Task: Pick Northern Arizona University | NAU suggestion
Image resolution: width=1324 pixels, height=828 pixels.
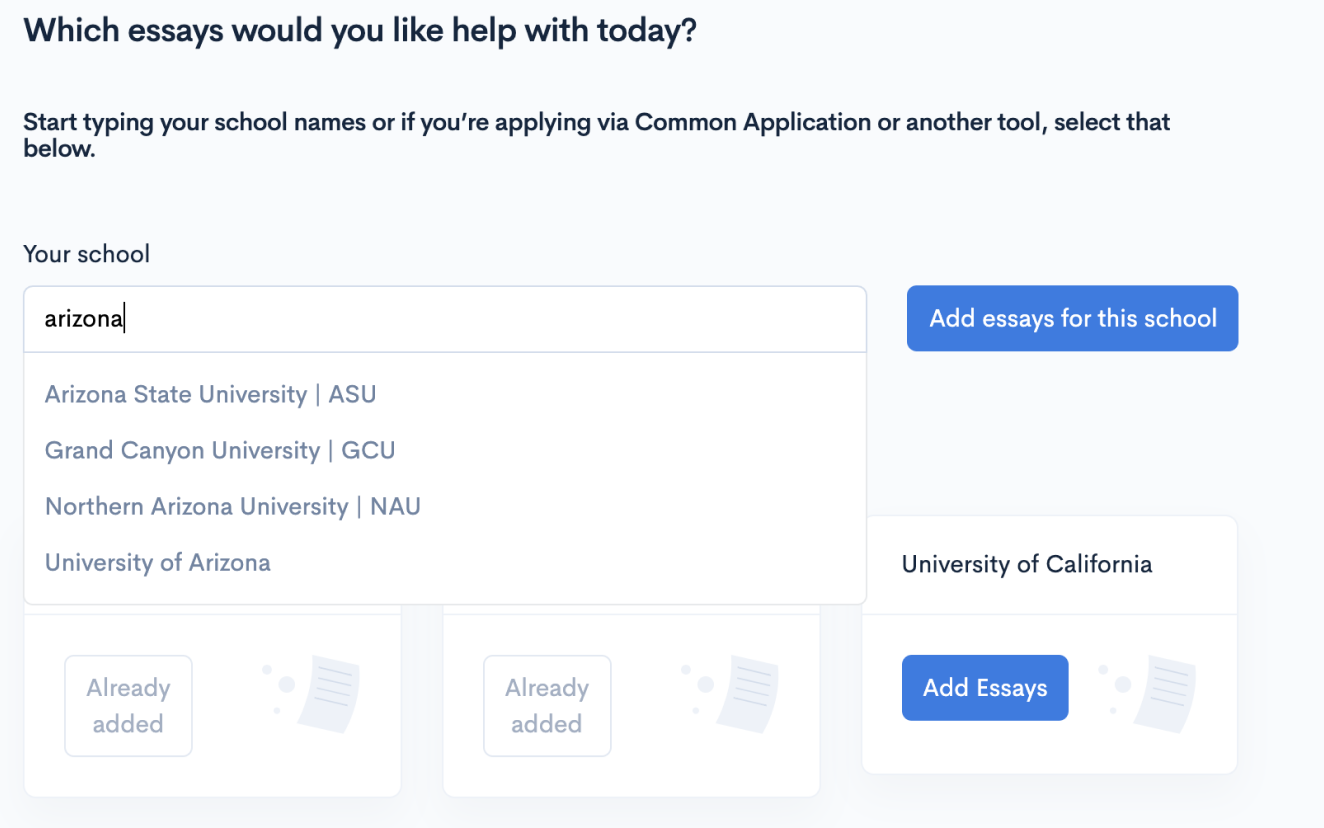Action: 232,506
